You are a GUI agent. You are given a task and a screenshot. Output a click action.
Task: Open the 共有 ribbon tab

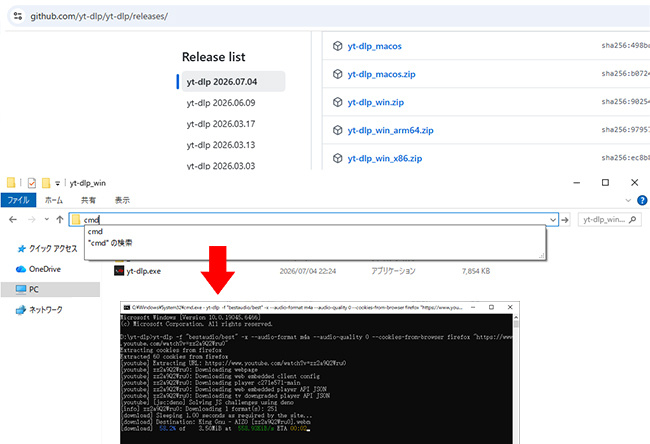[x=88, y=200]
